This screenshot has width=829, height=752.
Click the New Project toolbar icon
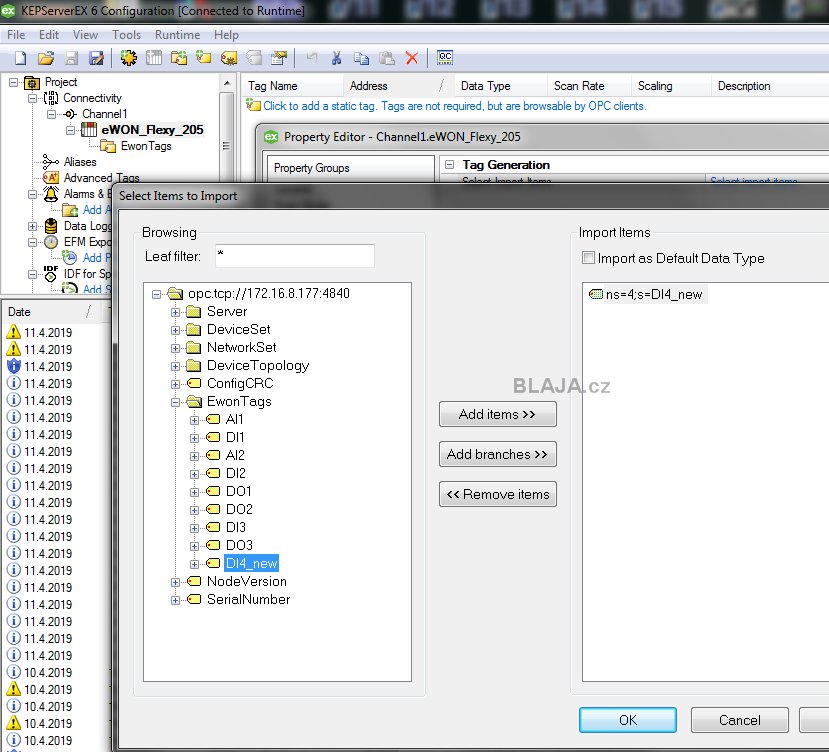[21, 58]
